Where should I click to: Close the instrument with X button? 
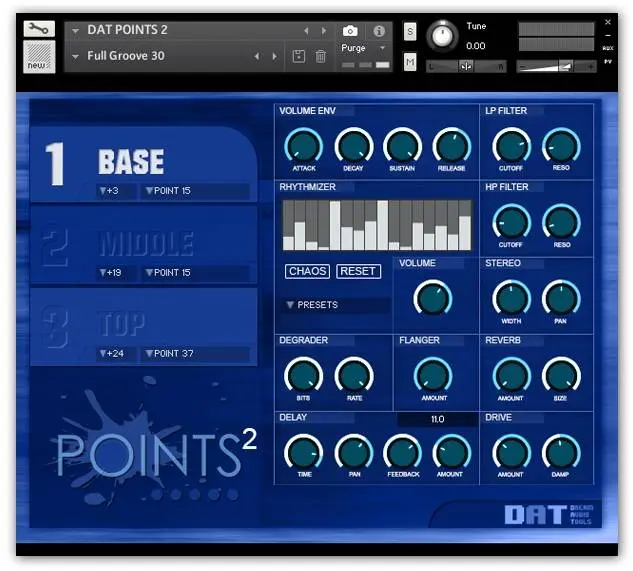click(x=608, y=22)
